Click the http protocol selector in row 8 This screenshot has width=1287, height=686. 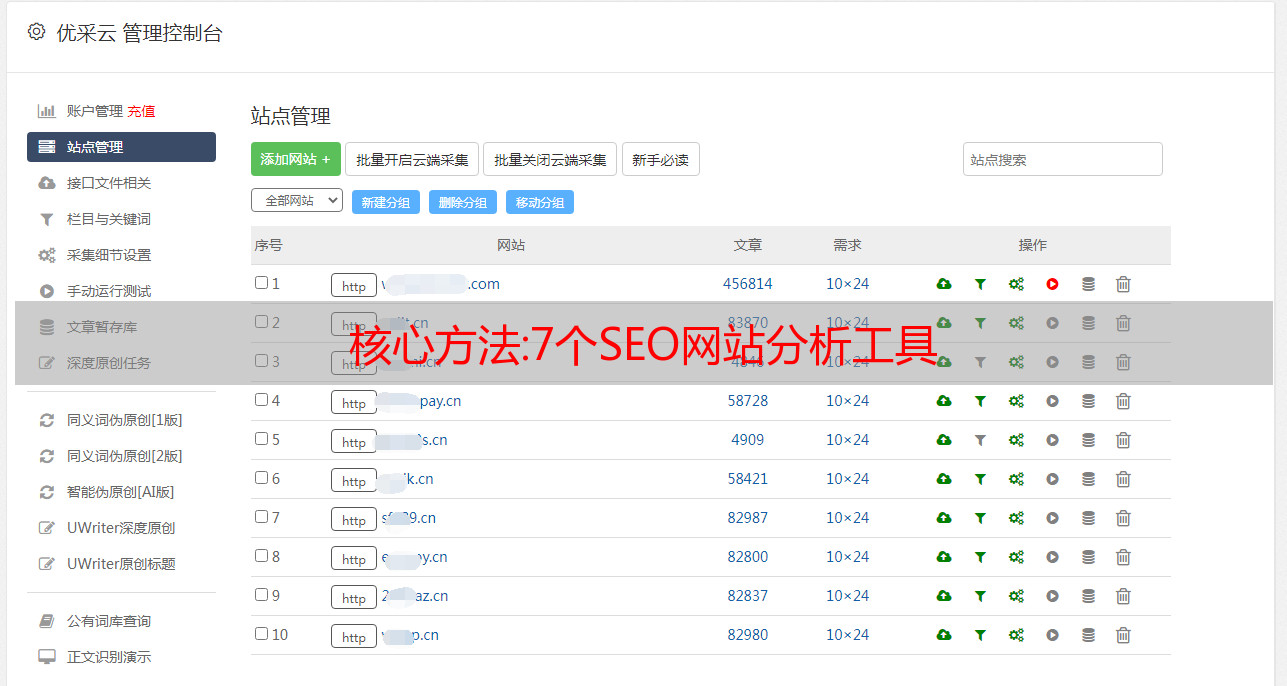pyautogui.click(x=354, y=558)
